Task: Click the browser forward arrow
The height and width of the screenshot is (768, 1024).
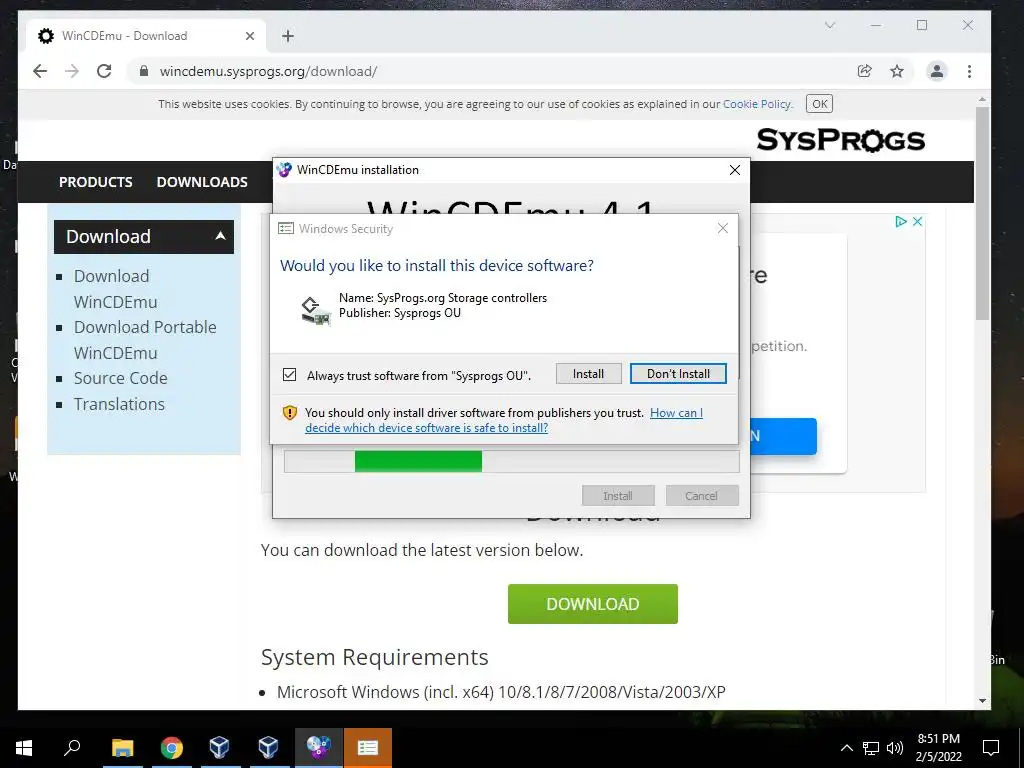Action: click(72, 71)
